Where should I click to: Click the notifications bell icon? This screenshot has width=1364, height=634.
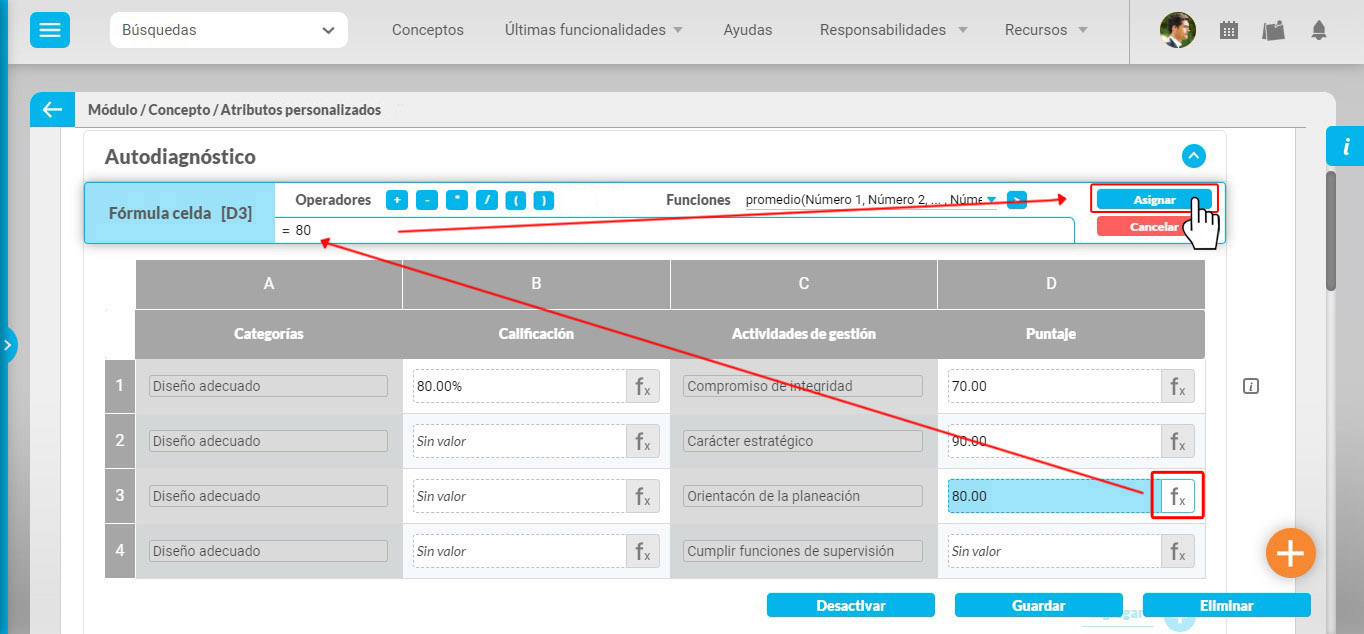(1319, 30)
